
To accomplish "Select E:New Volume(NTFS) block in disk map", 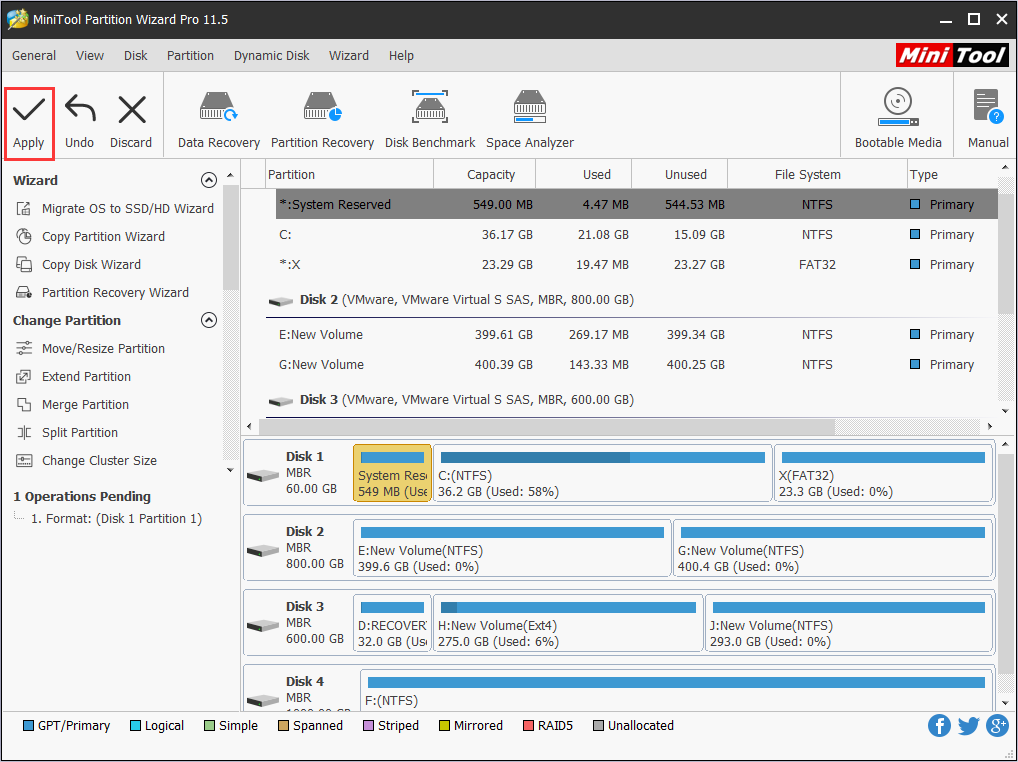I will coord(512,548).
